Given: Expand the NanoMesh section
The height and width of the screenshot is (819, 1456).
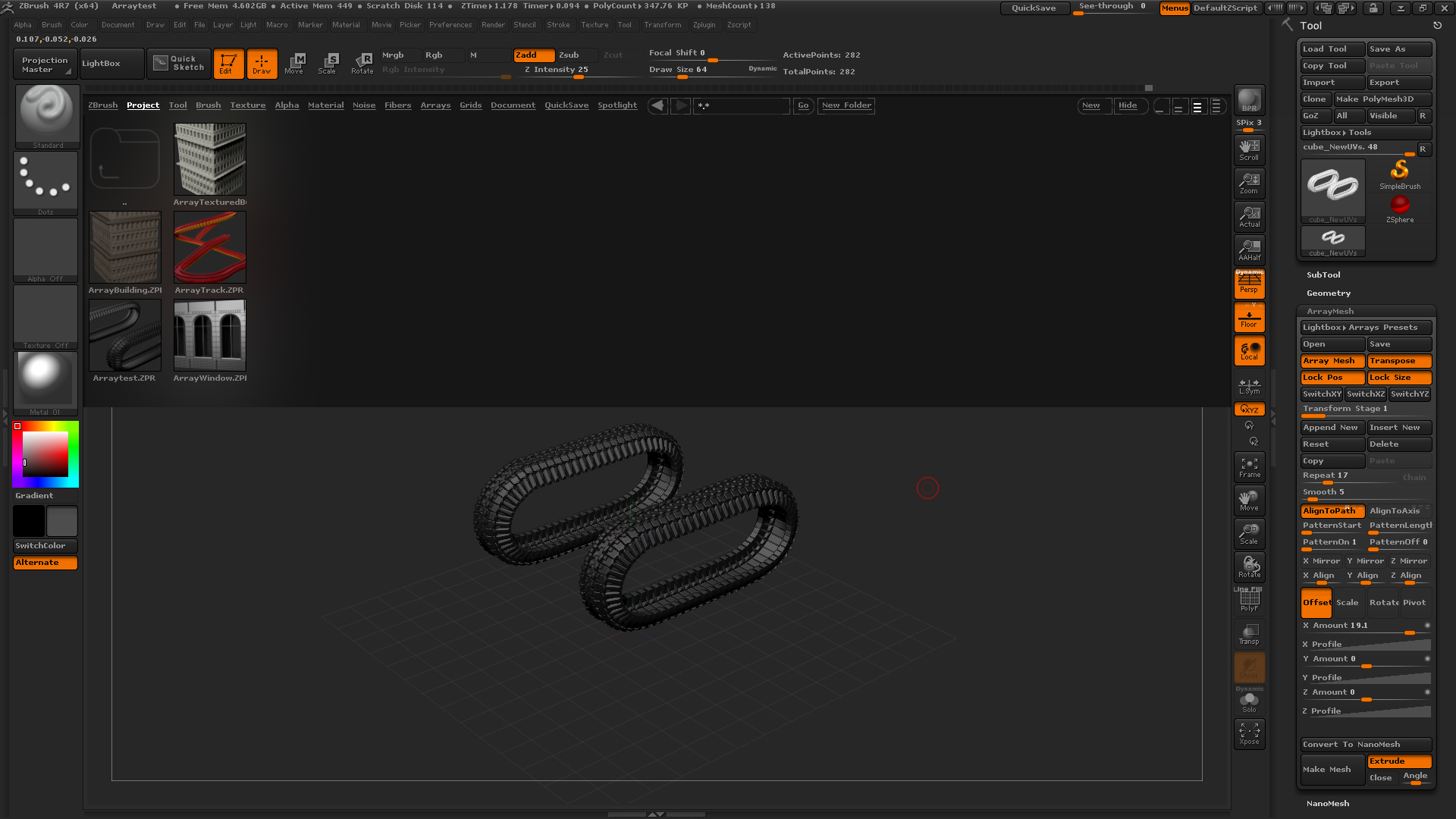Looking at the screenshot, I should [1328, 804].
